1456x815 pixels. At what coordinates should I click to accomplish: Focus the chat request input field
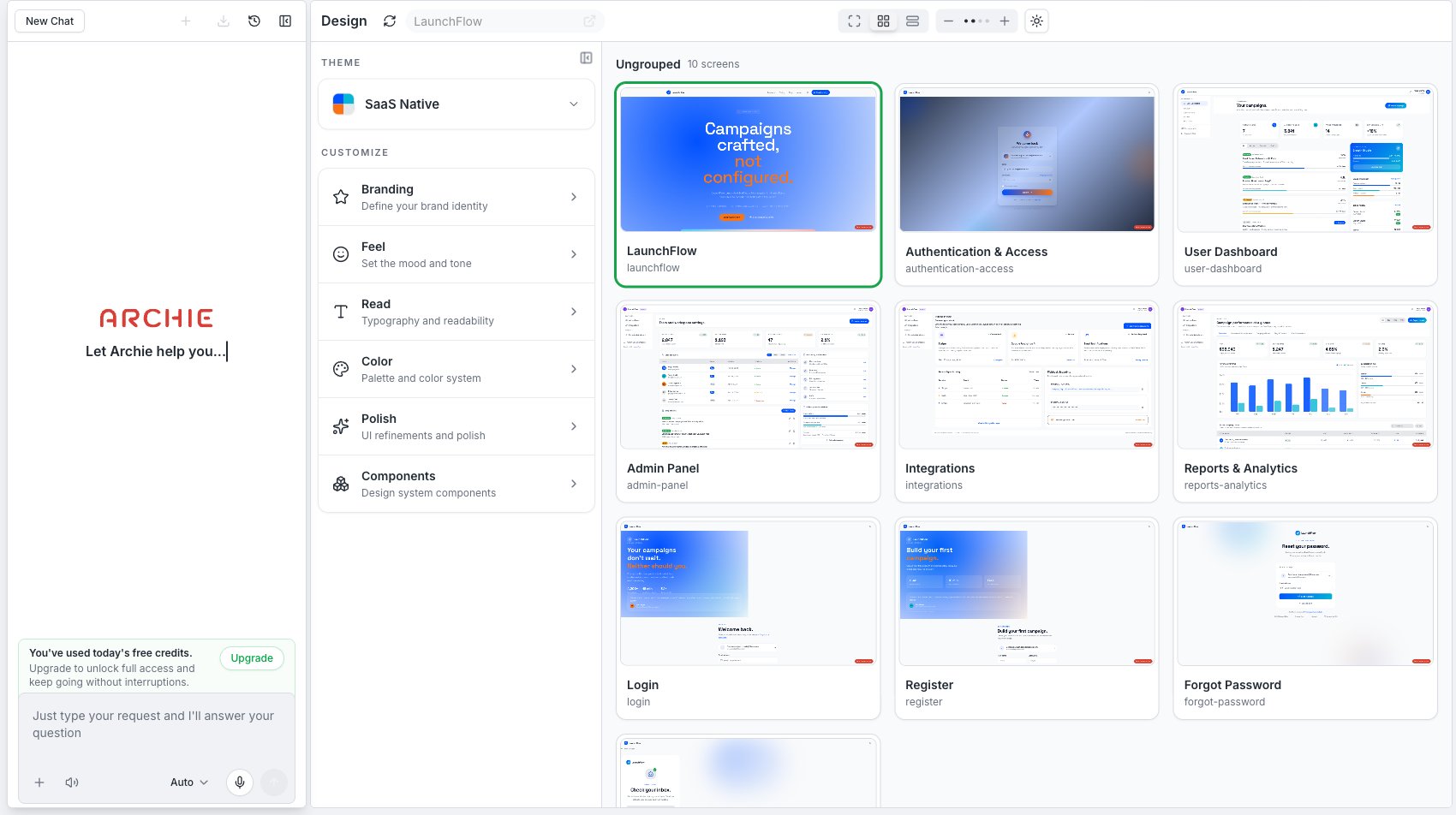tap(157, 724)
